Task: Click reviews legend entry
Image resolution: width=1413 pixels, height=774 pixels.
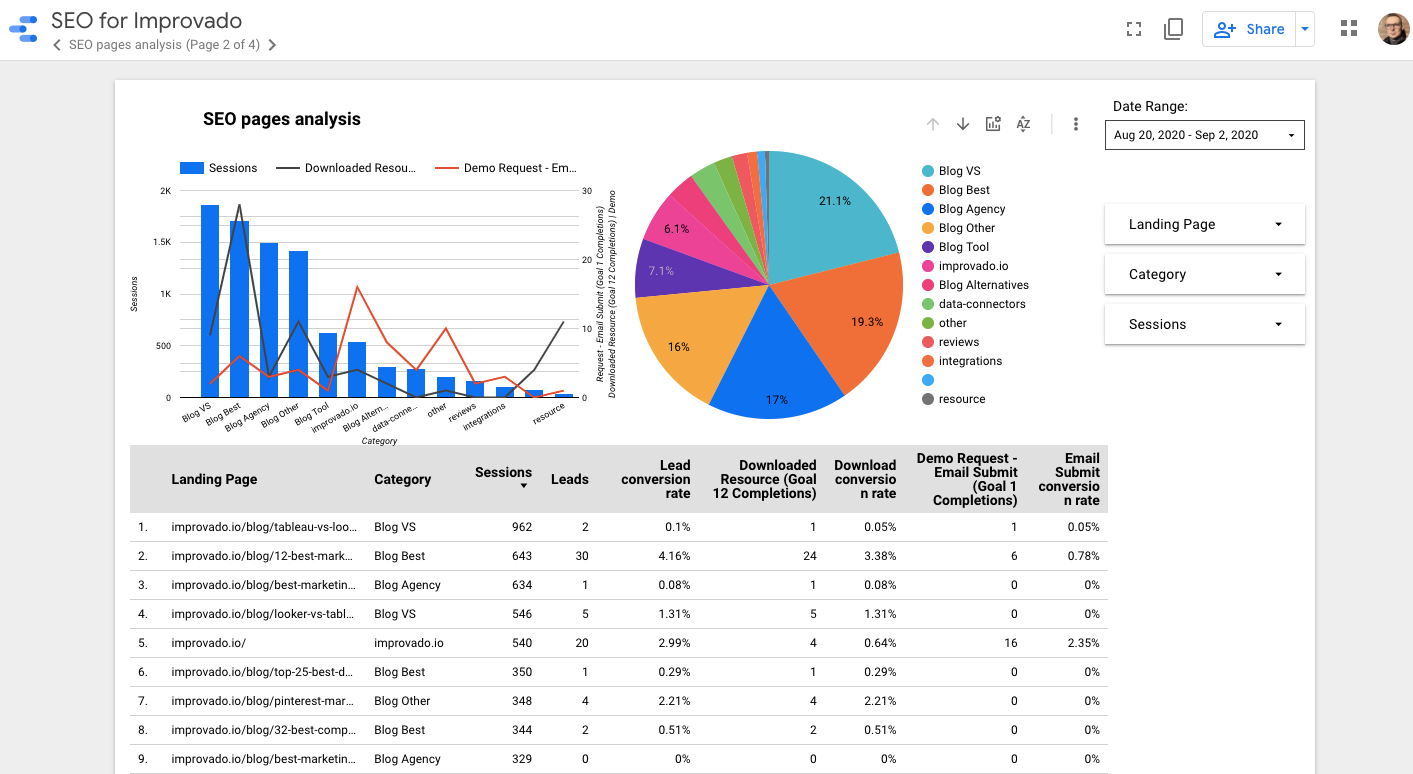Action: pos(950,342)
